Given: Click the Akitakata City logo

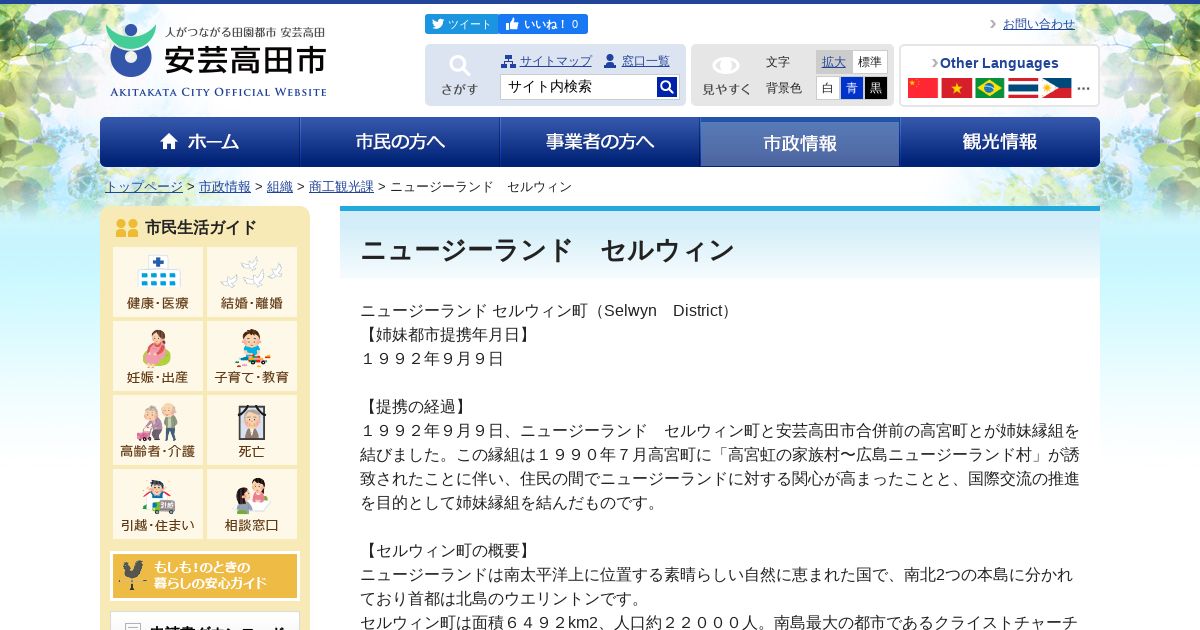Looking at the screenshot, I should [217, 61].
